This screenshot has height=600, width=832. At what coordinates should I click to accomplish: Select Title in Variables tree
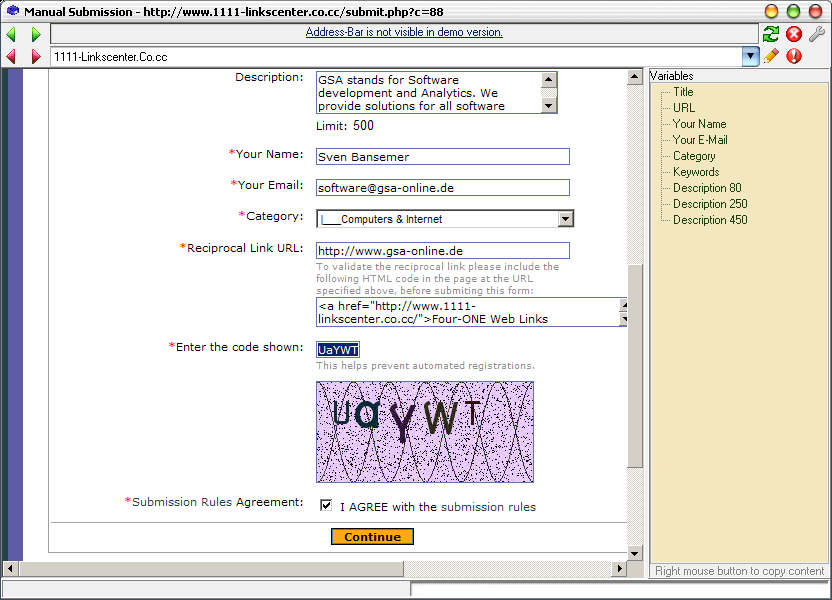[683, 92]
